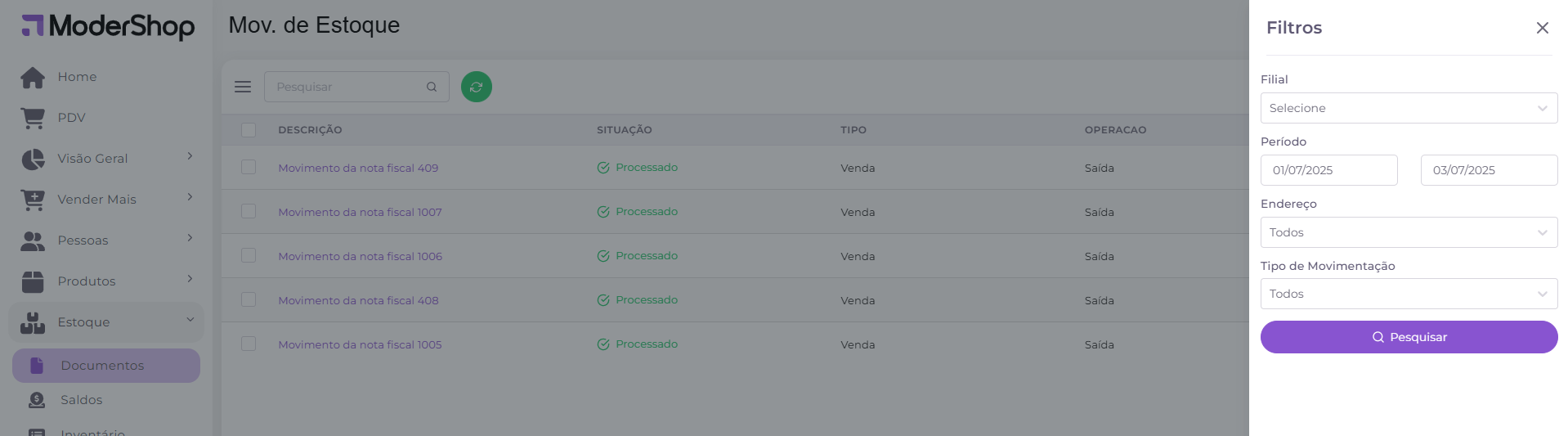Screen dimensions: 1568x436
Task: Click the Home house icon in sidebar
Action: coord(33,77)
